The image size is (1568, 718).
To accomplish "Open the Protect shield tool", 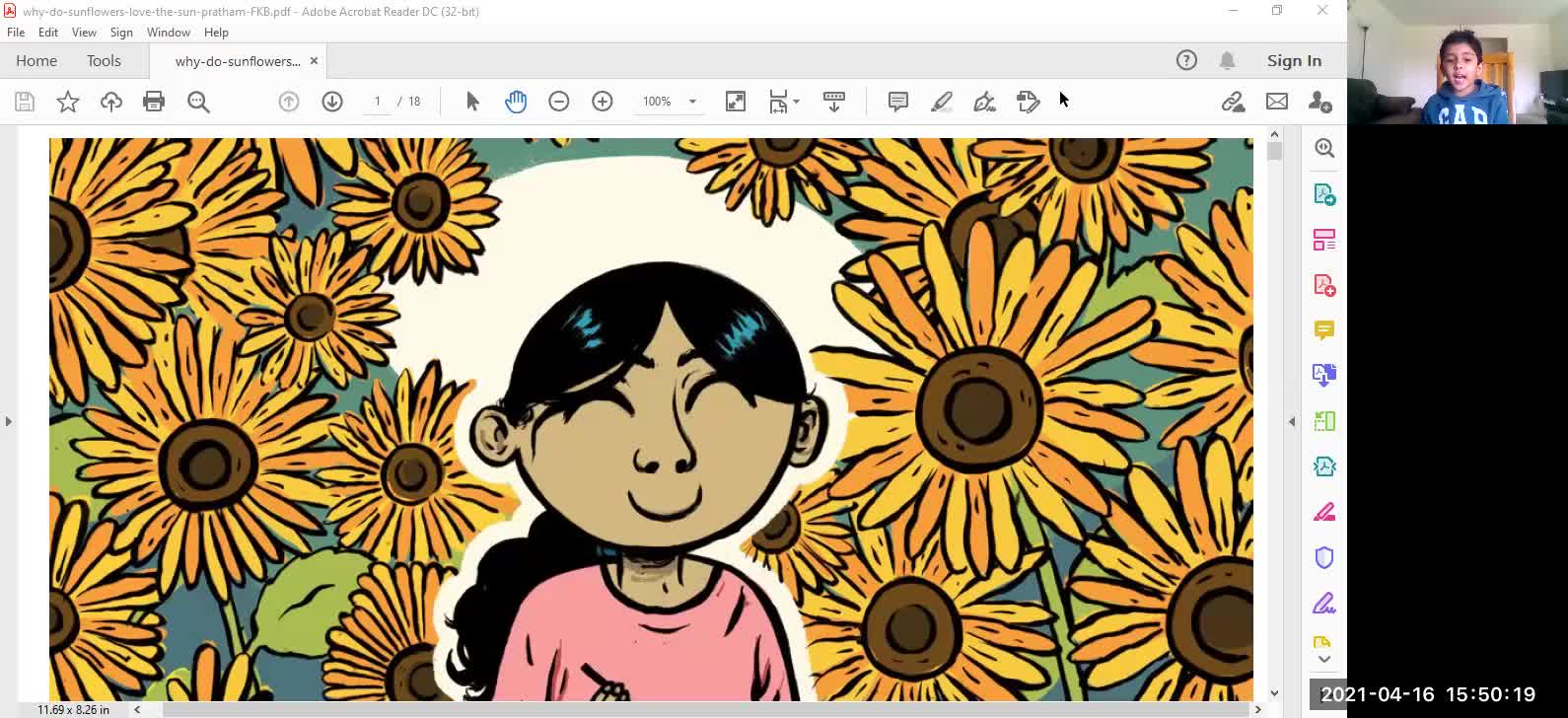I will tap(1324, 557).
